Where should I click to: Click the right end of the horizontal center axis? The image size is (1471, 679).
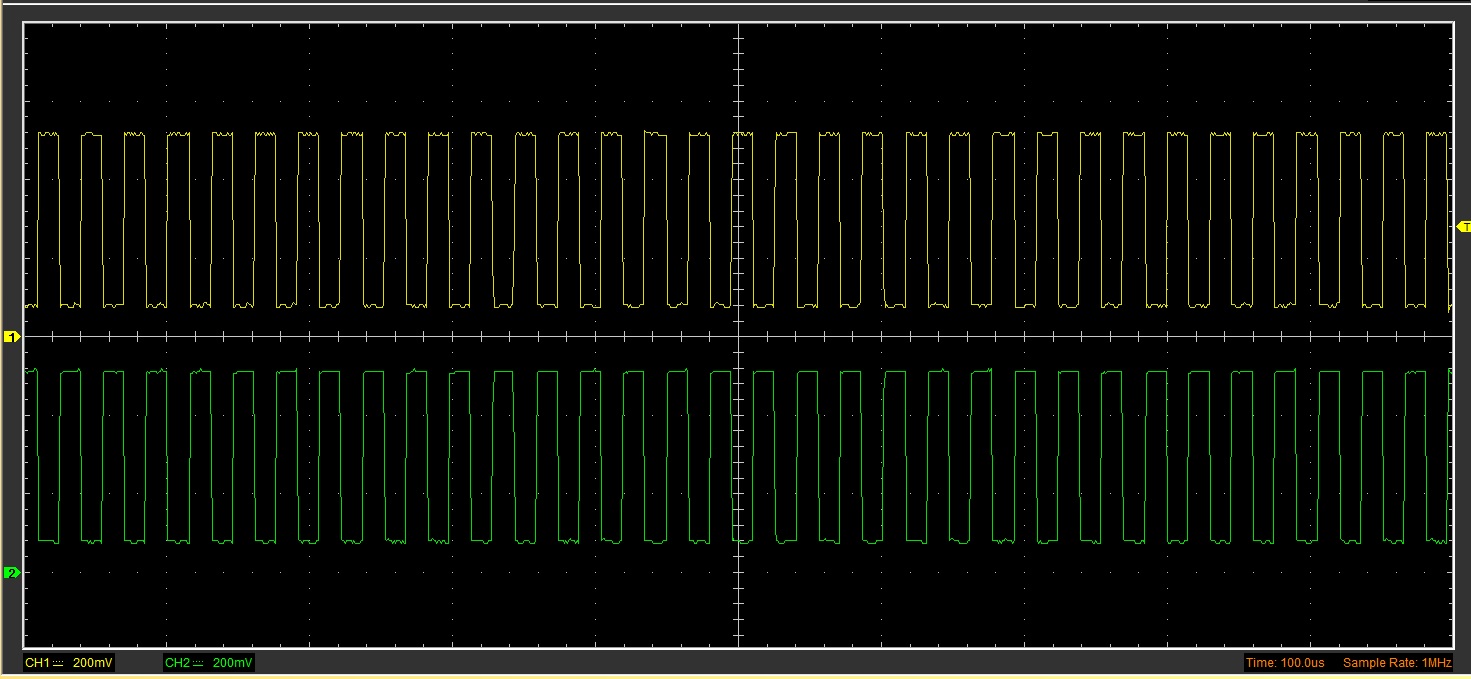click(1450, 336)
